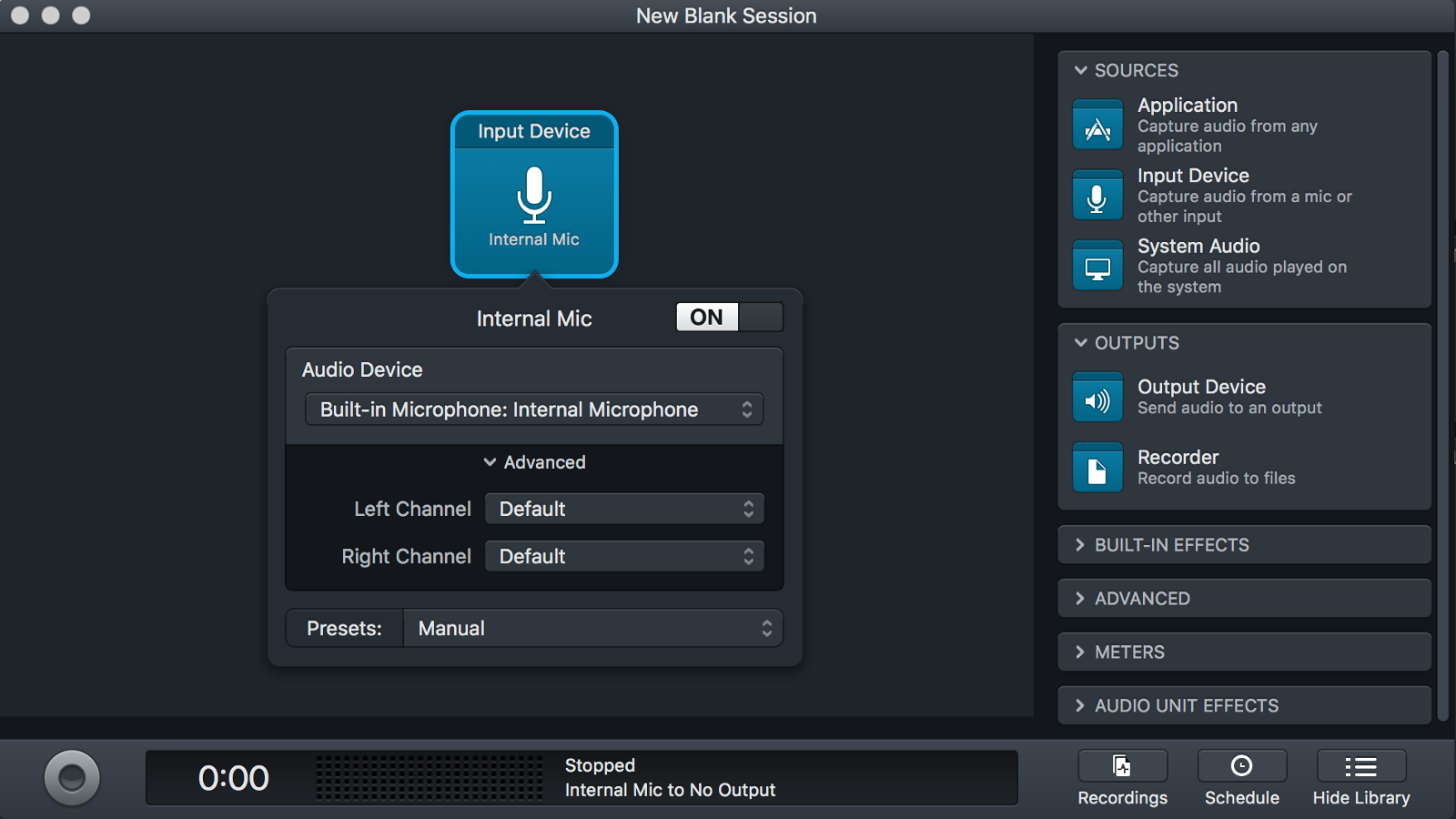Click the 'Audio Device' label

coord(362,369)
